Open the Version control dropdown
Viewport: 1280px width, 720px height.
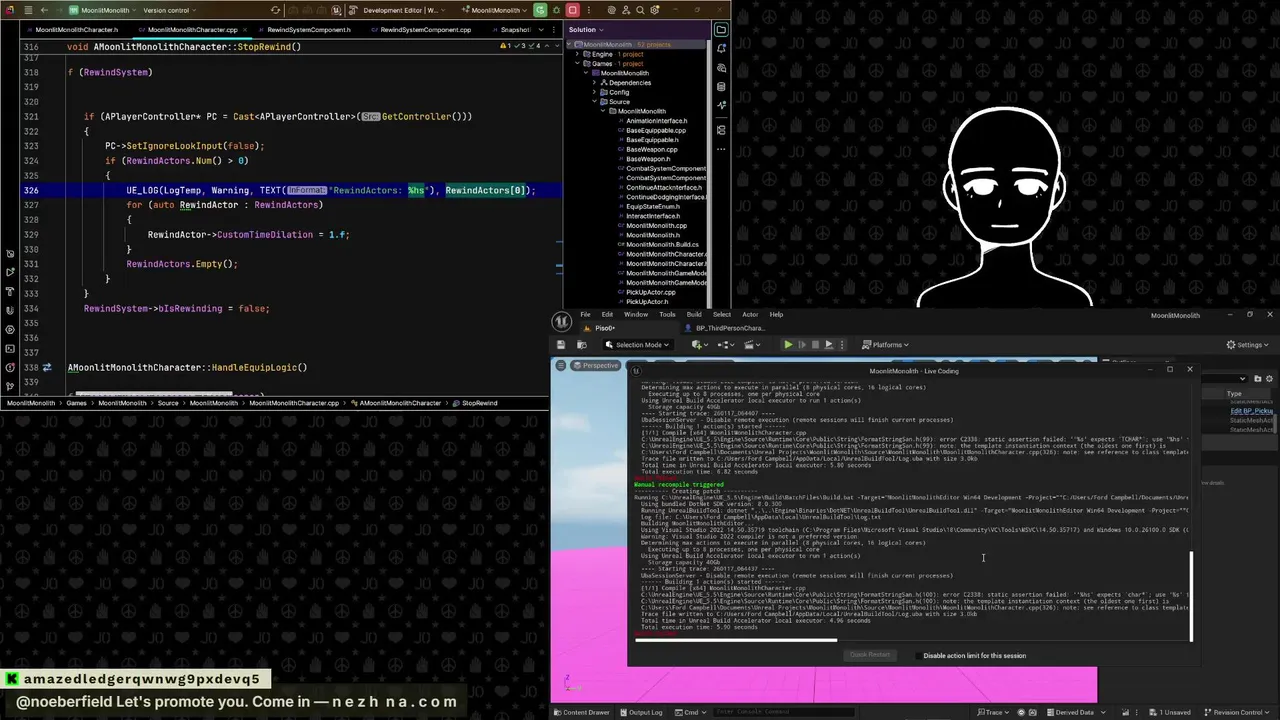click(170, 10)
